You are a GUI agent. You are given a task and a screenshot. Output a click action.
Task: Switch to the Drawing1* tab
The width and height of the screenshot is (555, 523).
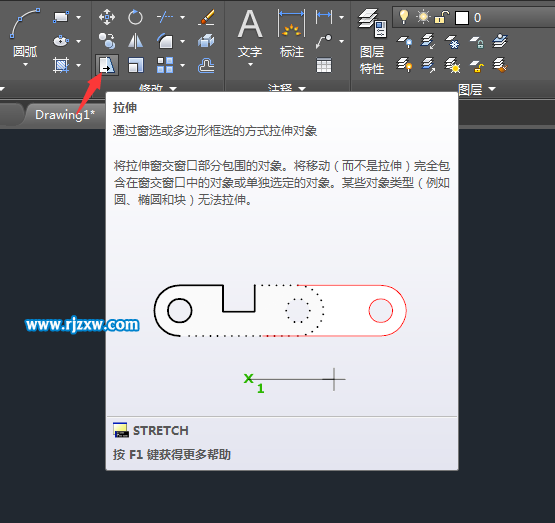[65, 115]
